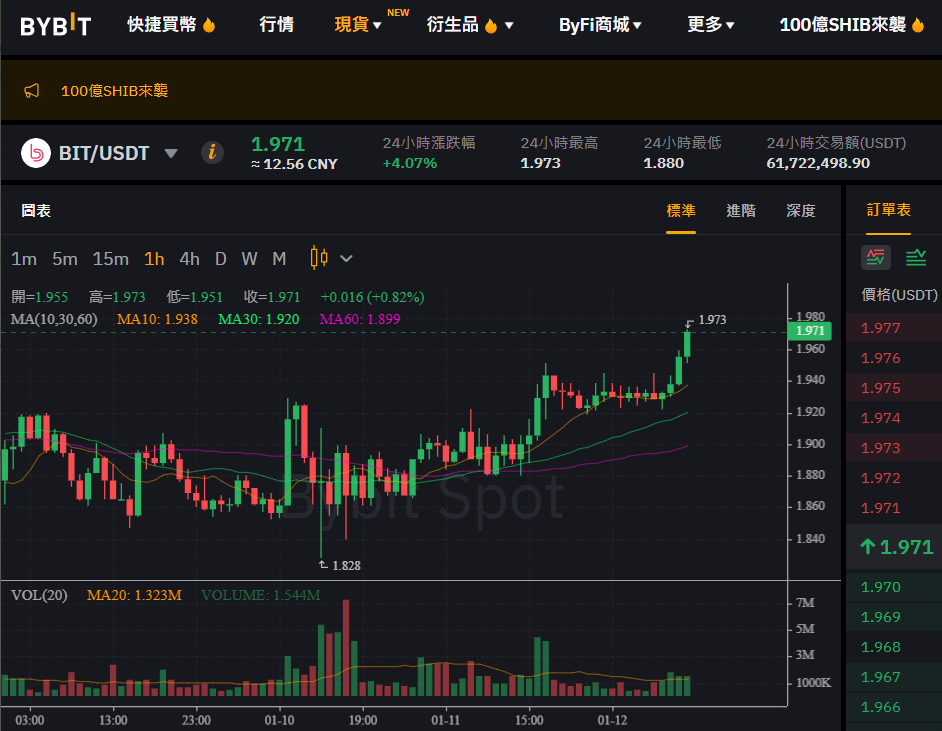Click the 1.968 bid price row
Viewport: 942px width, 731px height.
[x=894, y=647]
